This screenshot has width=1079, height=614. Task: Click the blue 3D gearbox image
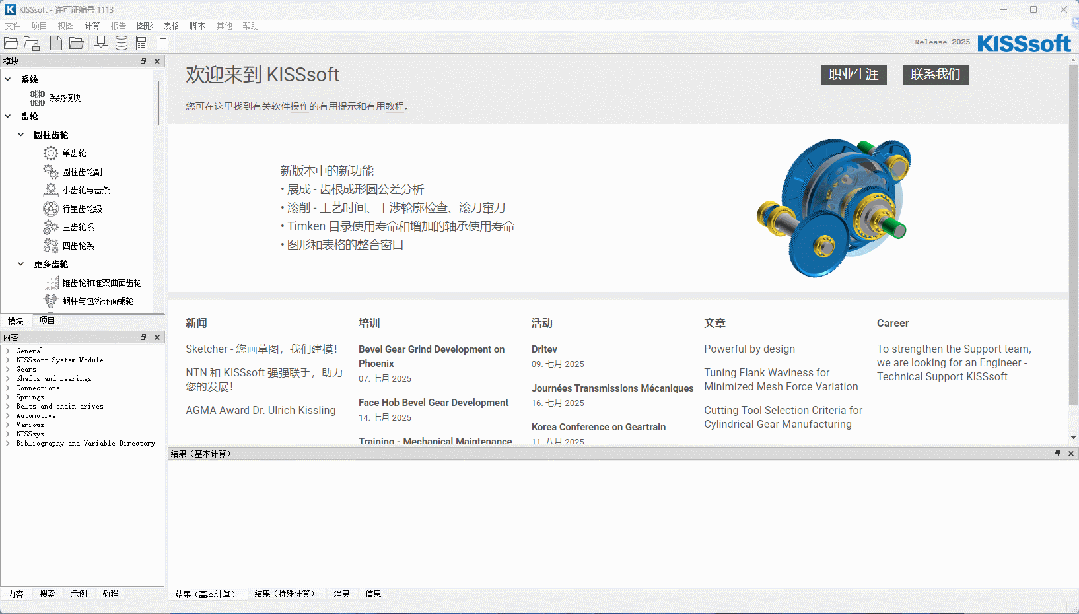[833, 207]
